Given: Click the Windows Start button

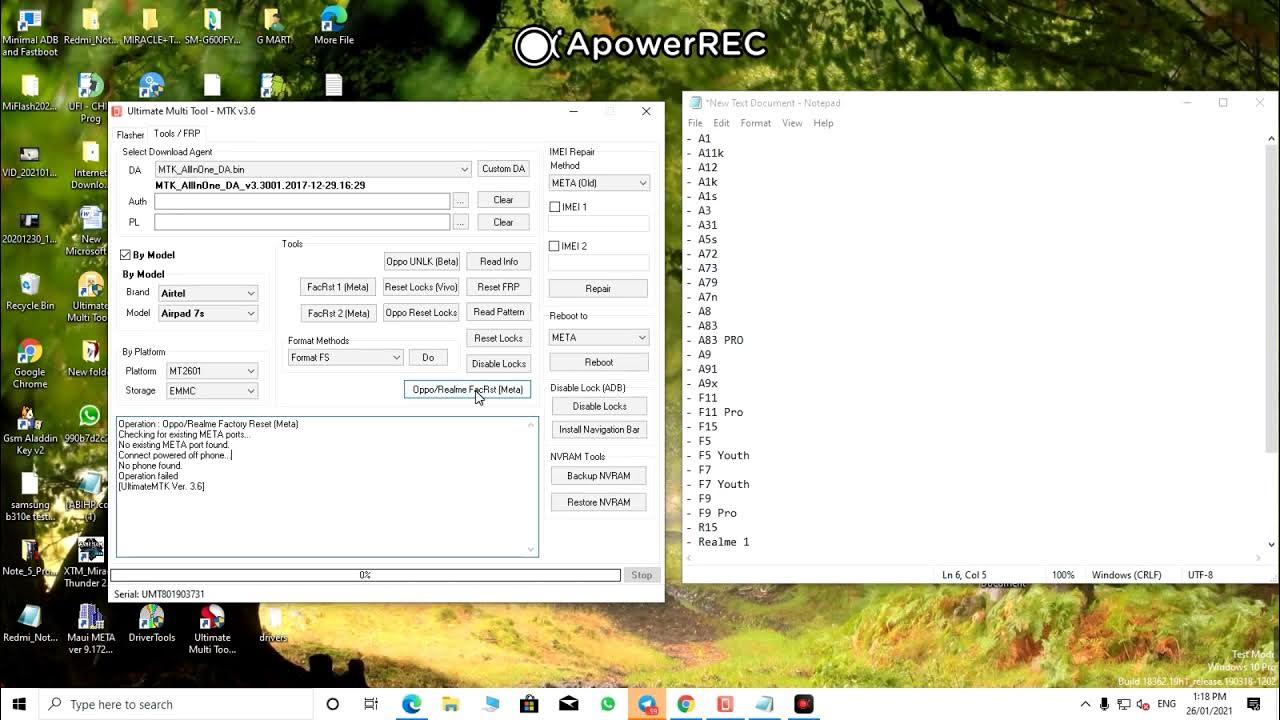Looking at the screenshot, I should (19, 704).
